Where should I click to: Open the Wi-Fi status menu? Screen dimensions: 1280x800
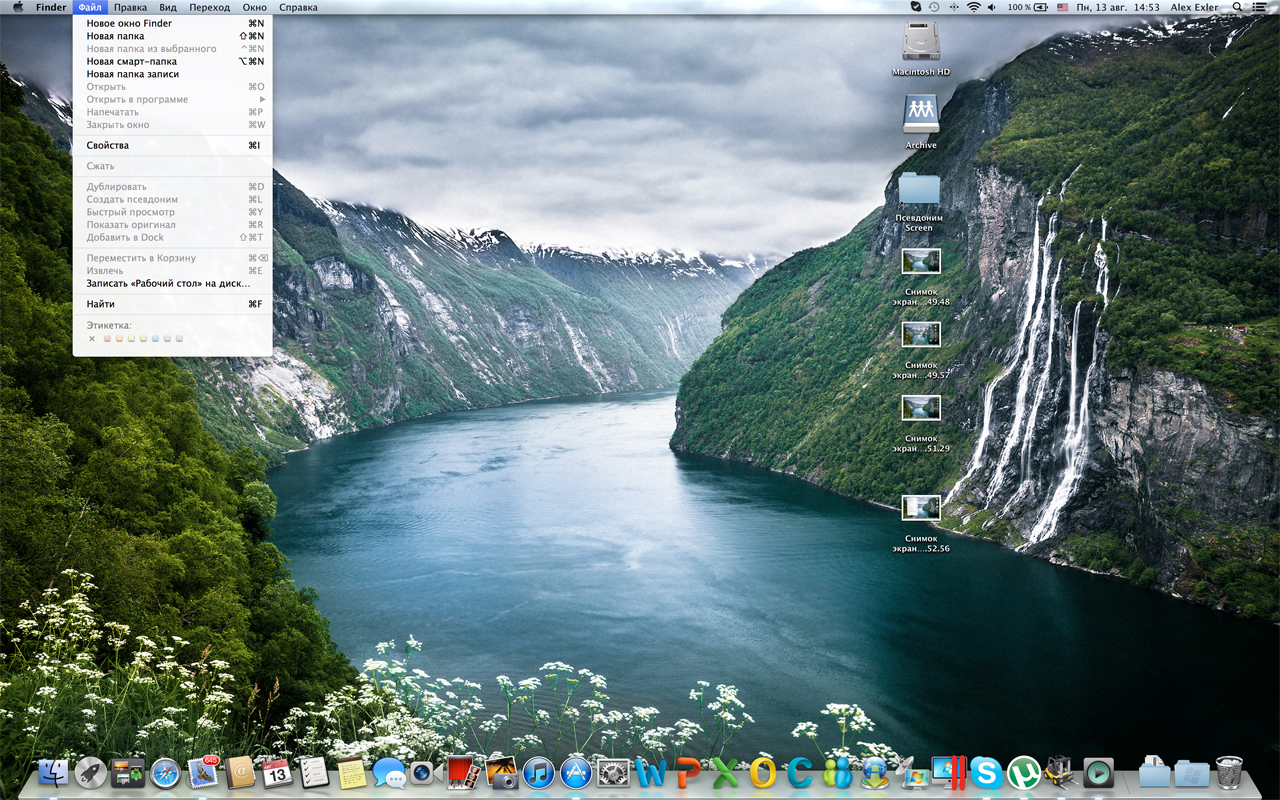coord(973,7)
